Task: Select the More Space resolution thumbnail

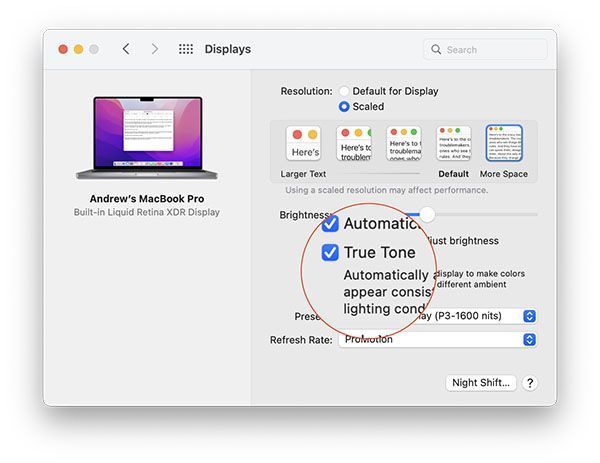Action: tap(504, 143)
